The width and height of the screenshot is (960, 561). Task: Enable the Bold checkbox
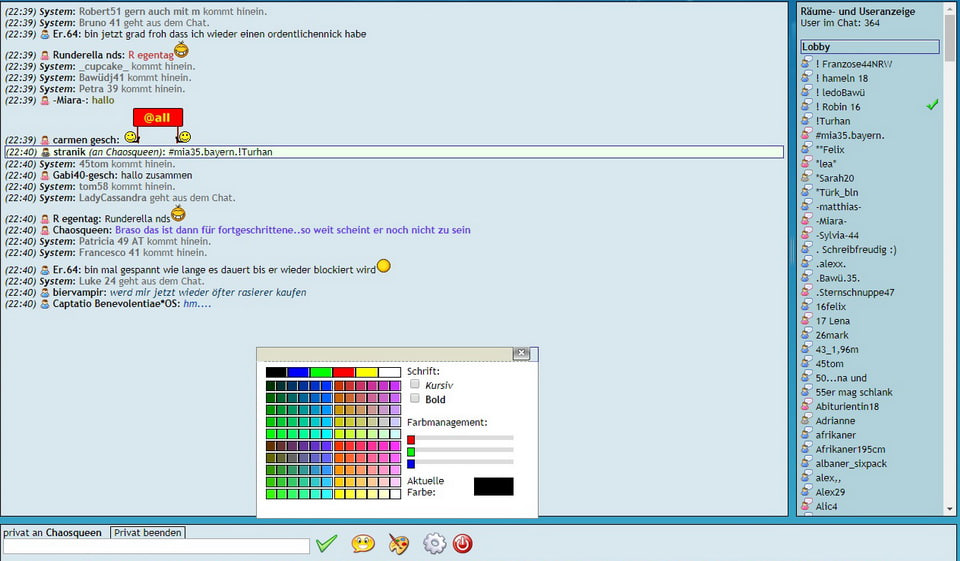pyautogui.click(x=415, y=399)
